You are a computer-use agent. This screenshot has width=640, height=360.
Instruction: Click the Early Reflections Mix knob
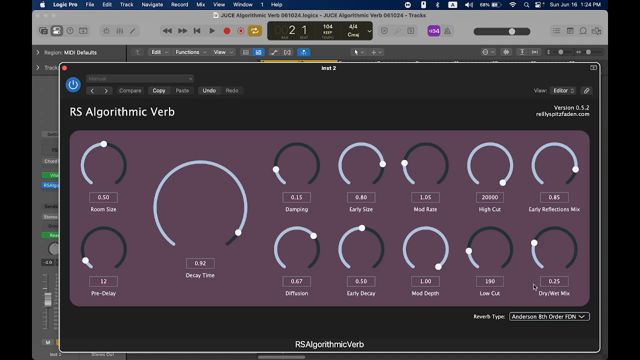pyautogui.click(x=554, y=165)
